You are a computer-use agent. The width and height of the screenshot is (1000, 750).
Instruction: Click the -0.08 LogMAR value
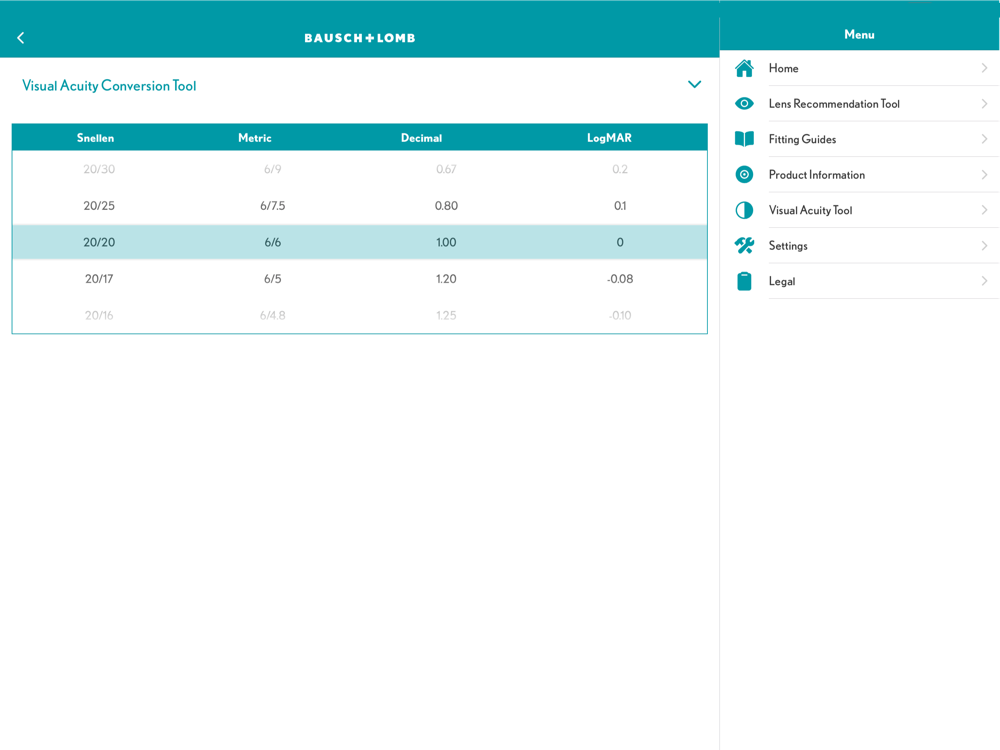[620, 279]
